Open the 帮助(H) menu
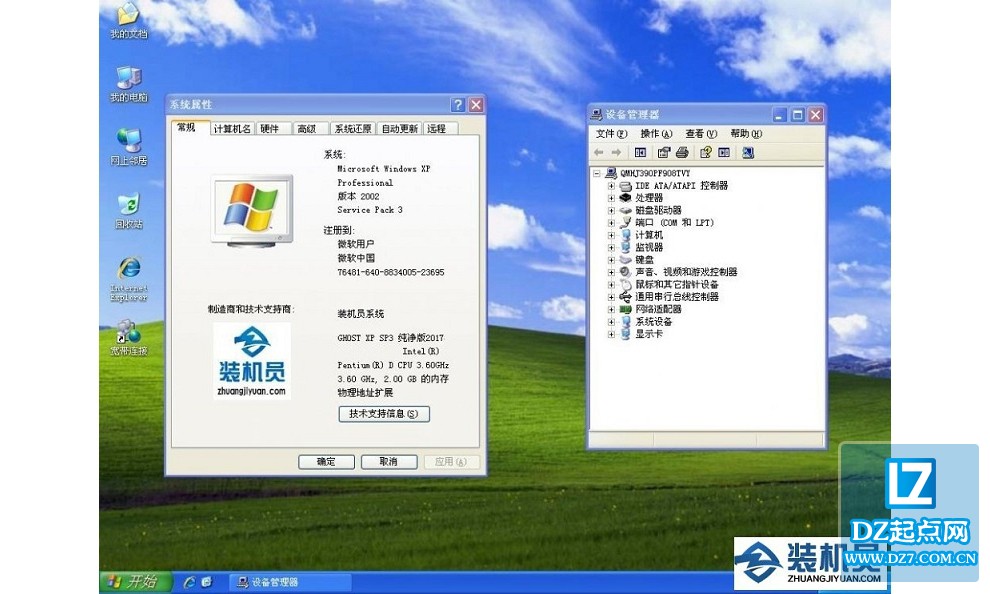 (746, 134)
